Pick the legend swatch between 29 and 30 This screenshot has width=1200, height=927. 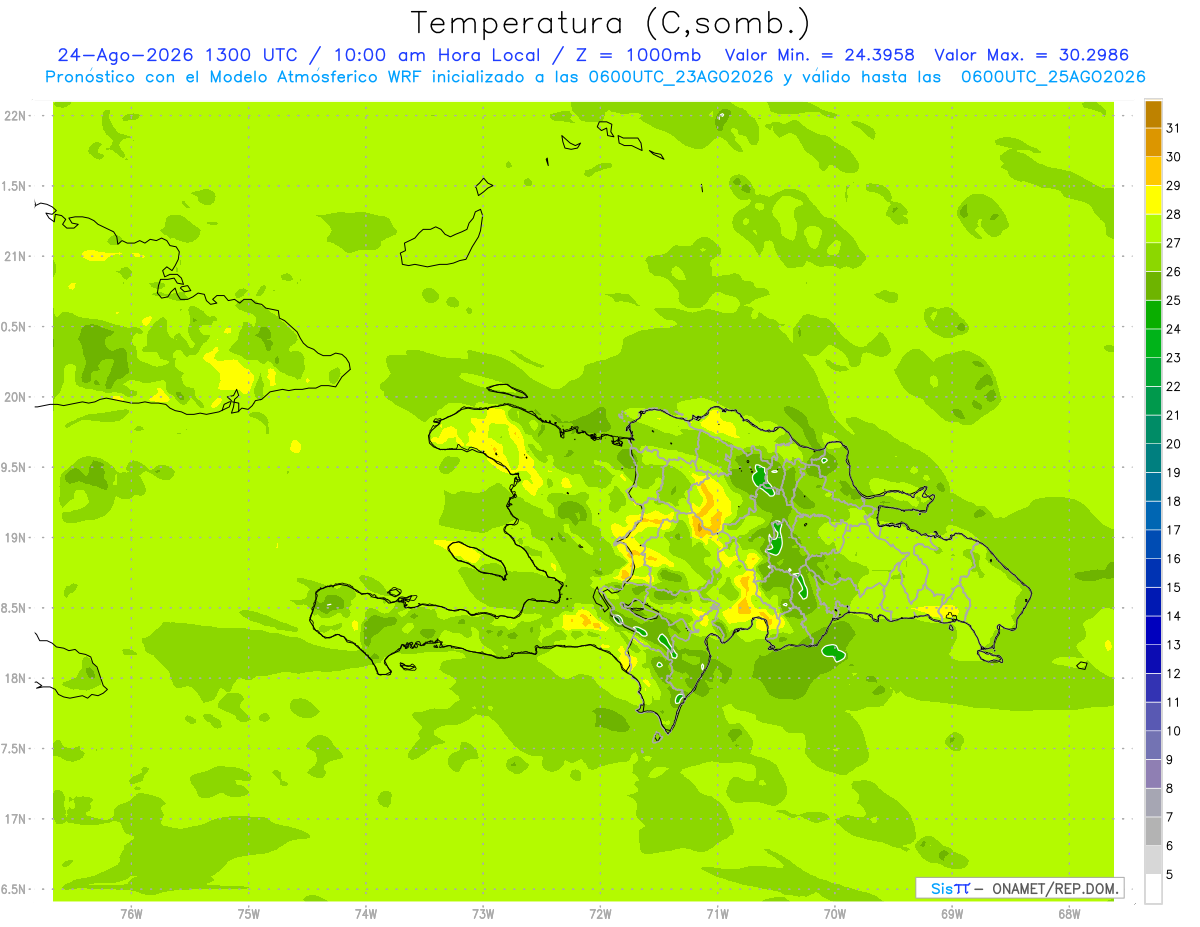point(1153,172)
